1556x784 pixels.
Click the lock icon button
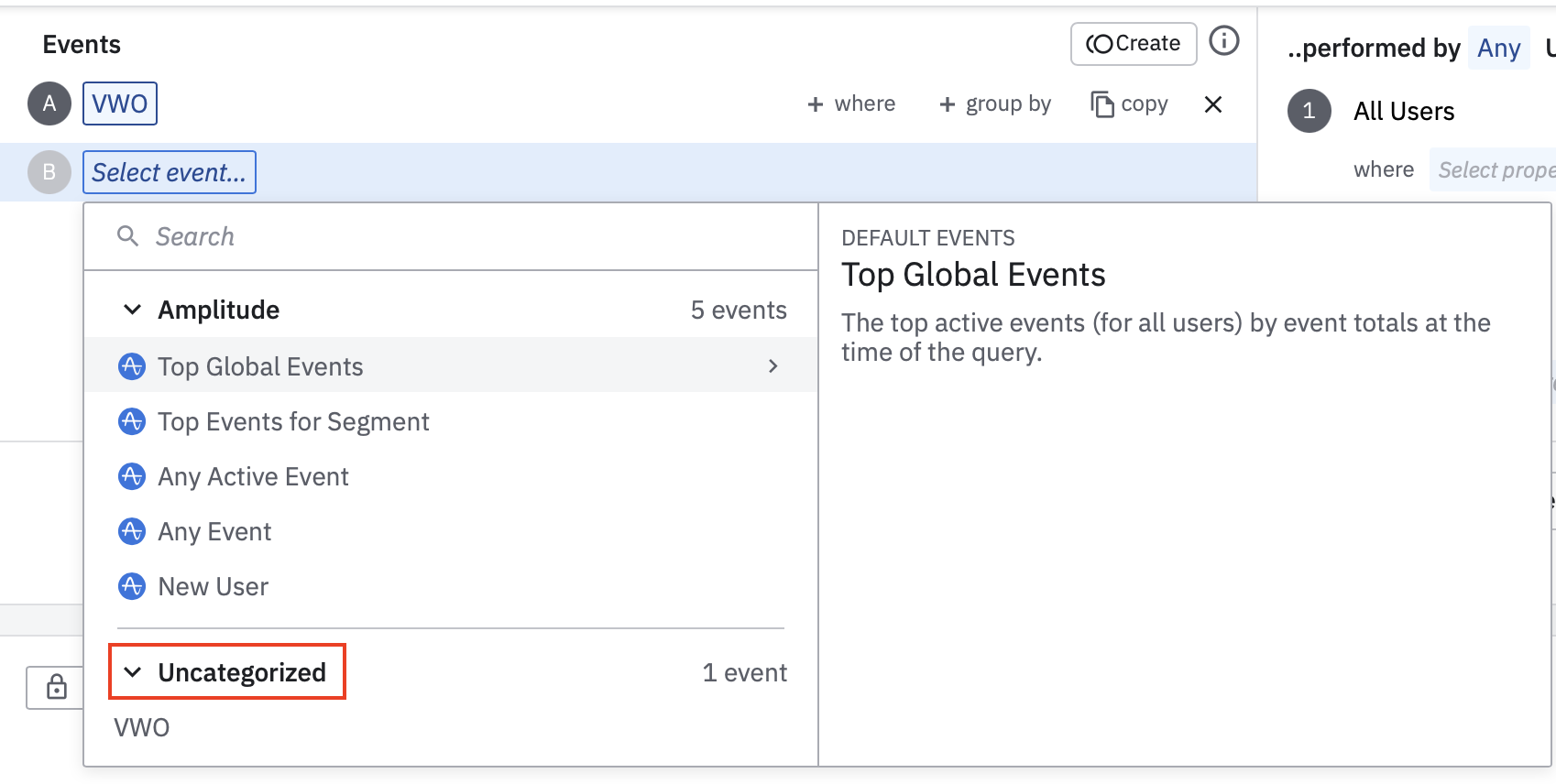coord(57,687)
